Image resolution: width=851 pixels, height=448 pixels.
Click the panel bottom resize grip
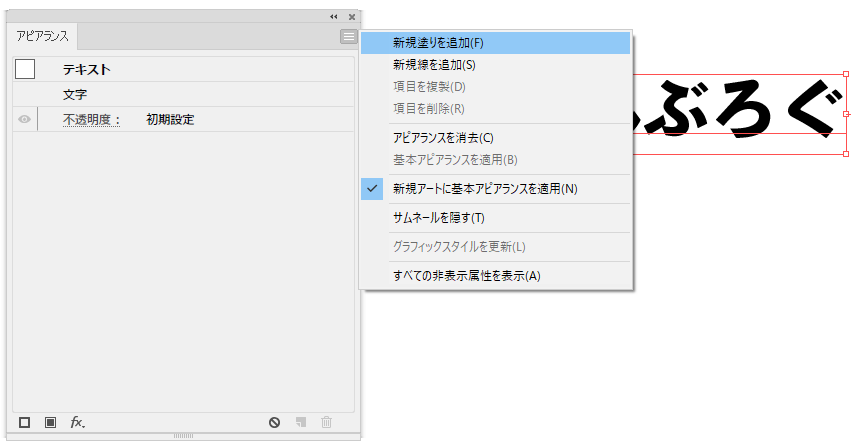pyautogui.click(x=183, y=436)
